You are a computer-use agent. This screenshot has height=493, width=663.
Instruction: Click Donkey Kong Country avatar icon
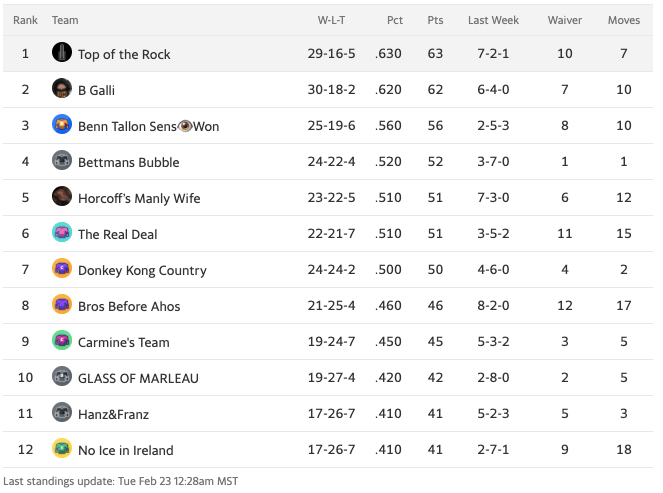(62, 269)
